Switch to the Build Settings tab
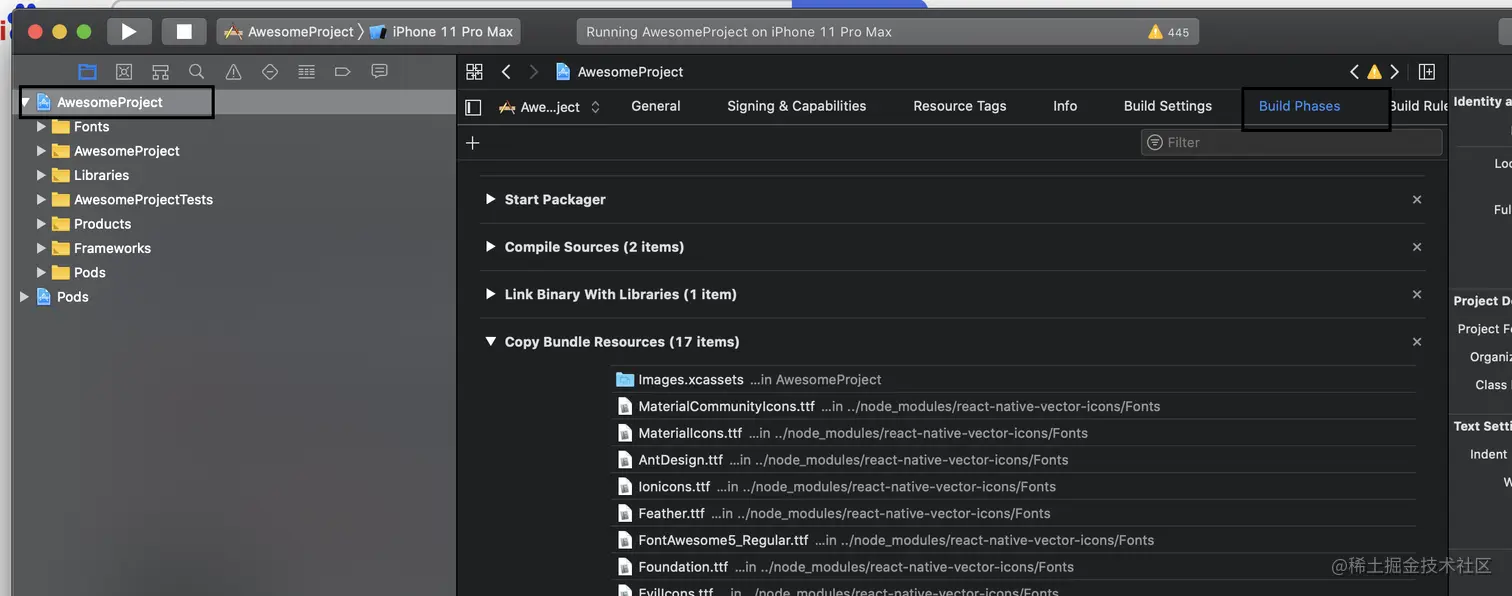This screenshot has width=1512, height=596. [x=1168, y=106]
